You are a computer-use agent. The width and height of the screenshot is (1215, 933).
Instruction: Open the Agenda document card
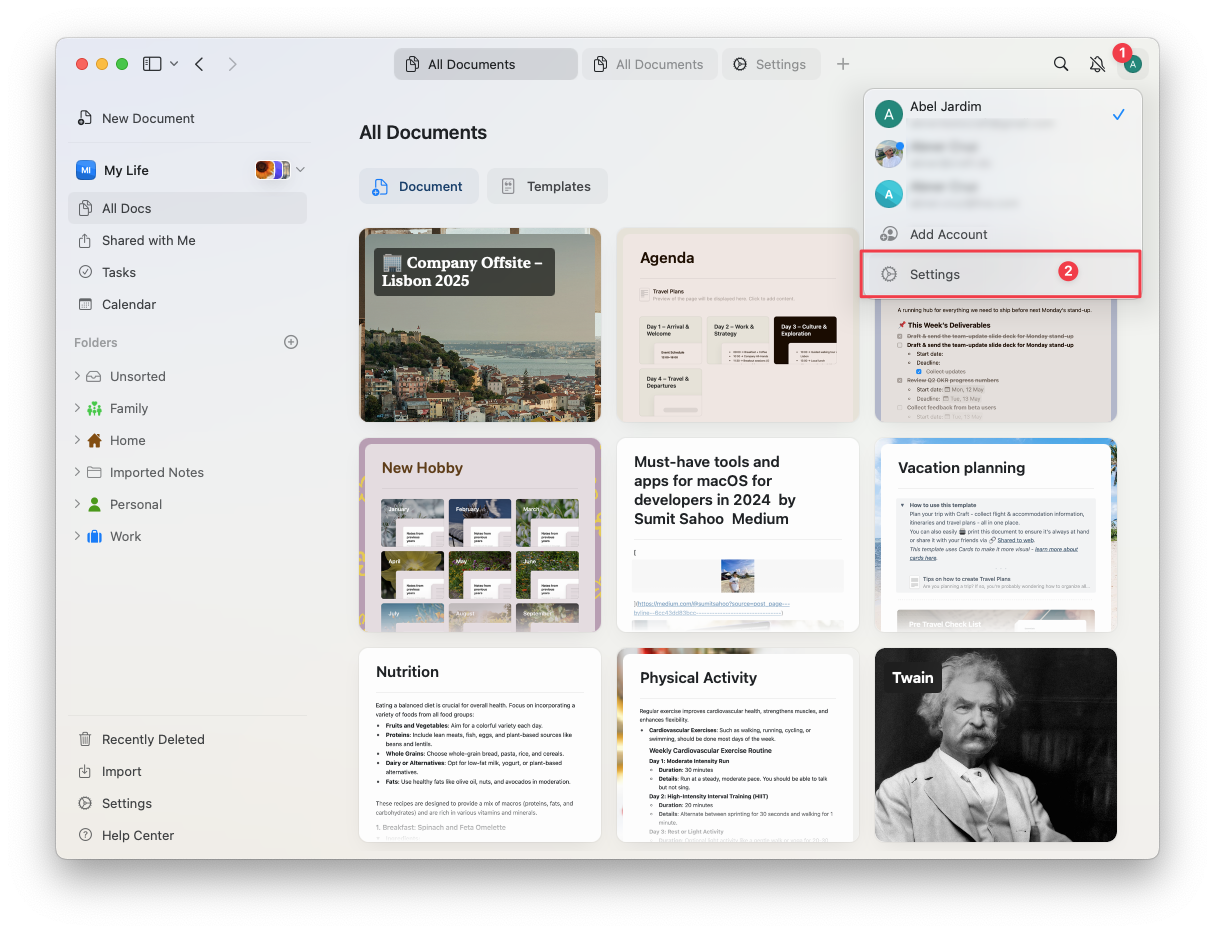738,325
